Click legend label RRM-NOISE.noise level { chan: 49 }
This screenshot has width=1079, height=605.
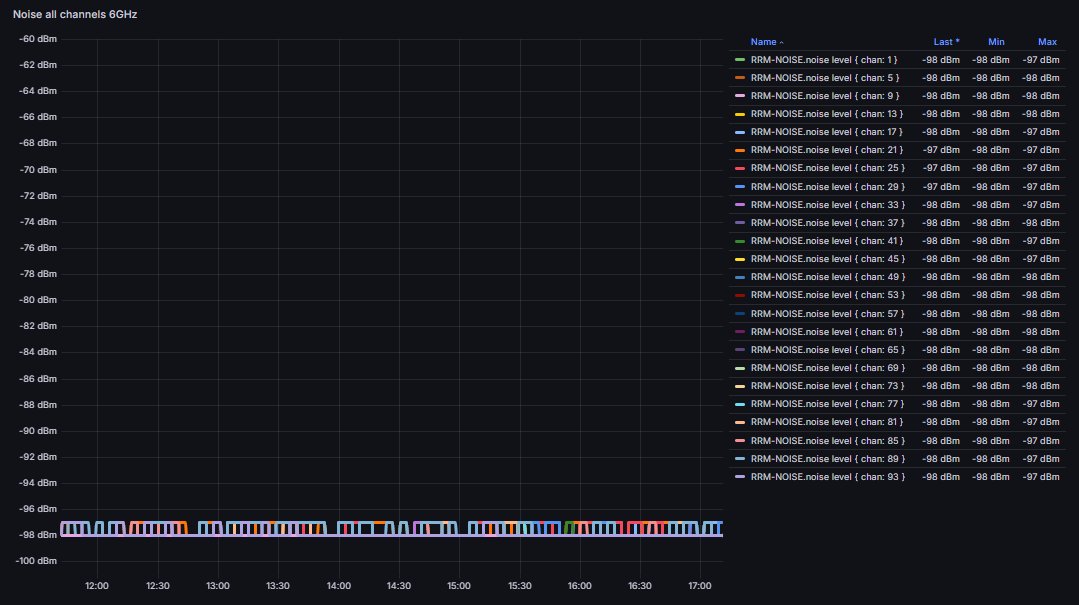tap(827, 277)
